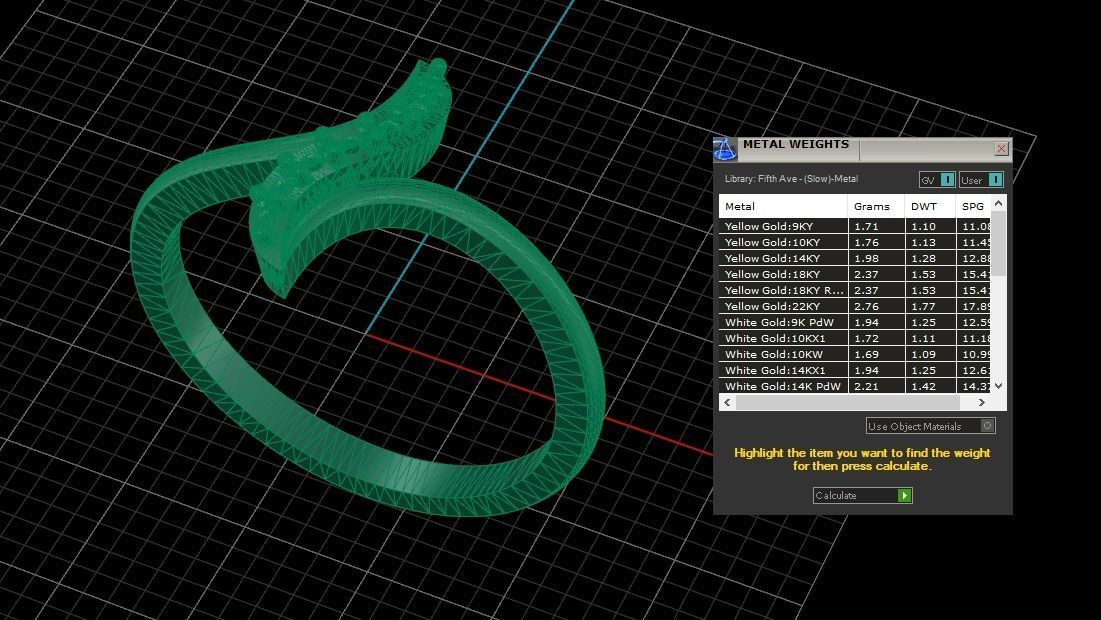Image resolution: width=1101 pixels, height=620 pixels.
Task: Click the 1.28 DWT value
Action: pos(923,258)
